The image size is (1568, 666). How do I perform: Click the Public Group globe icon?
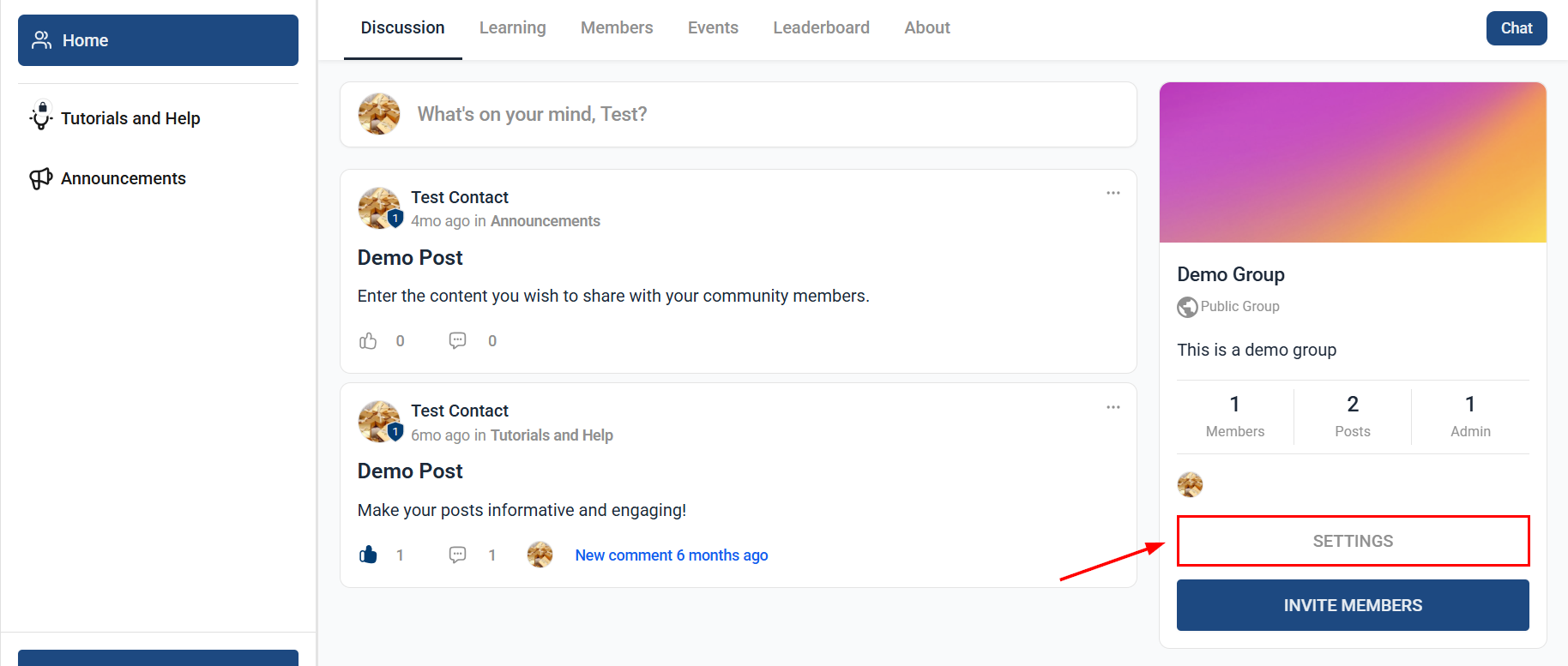pyautogui.click(x=1187, y=307)
